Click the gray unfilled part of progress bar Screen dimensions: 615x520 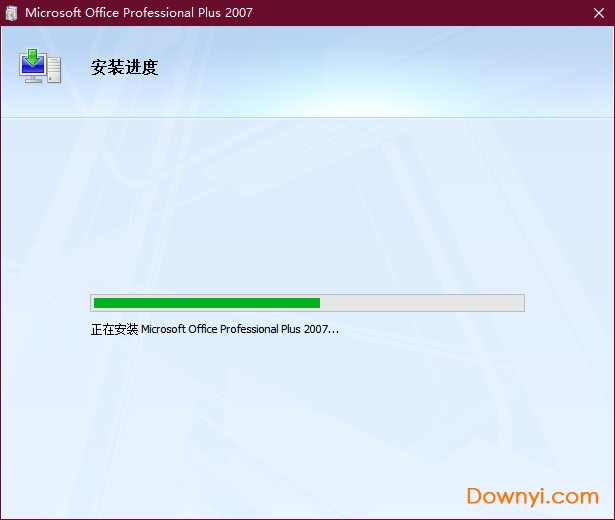click(x=420, y=303)
